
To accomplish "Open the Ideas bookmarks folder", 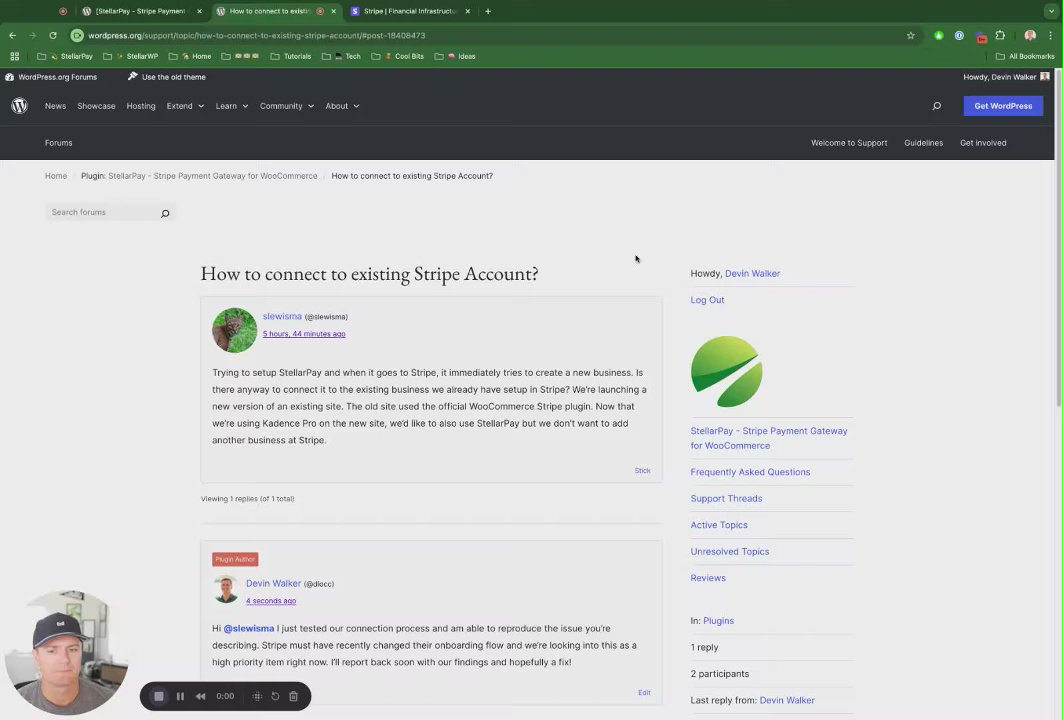I will [455, 56].
